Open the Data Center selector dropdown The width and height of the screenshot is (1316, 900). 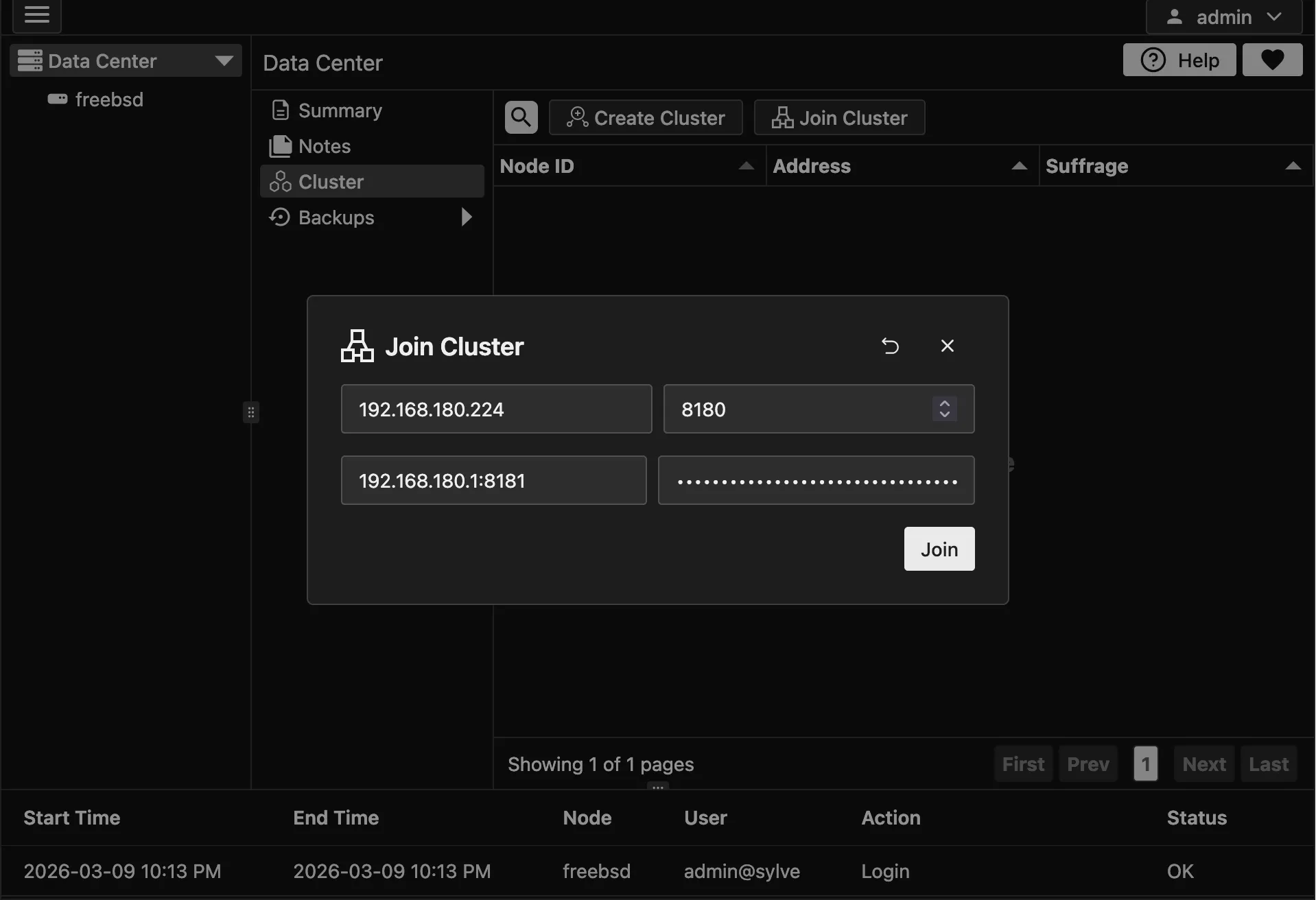[223, 60]
